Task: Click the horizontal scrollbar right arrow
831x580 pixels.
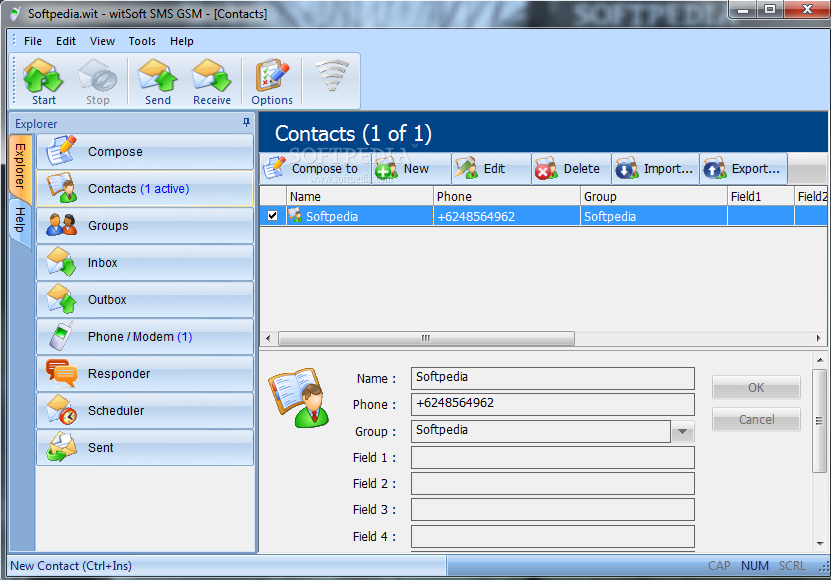Action: [819, 338]
